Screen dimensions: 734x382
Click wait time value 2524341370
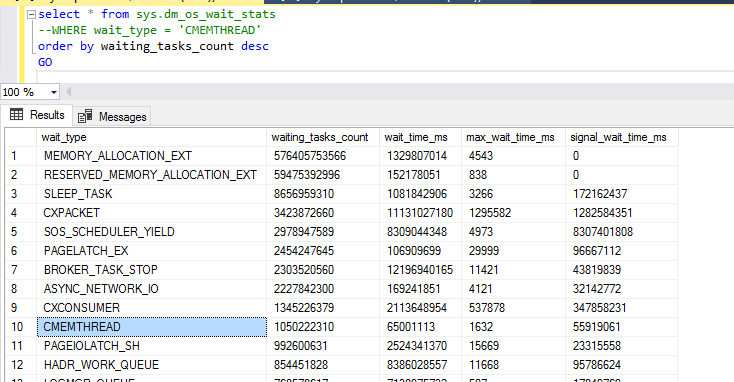point(420,346)
